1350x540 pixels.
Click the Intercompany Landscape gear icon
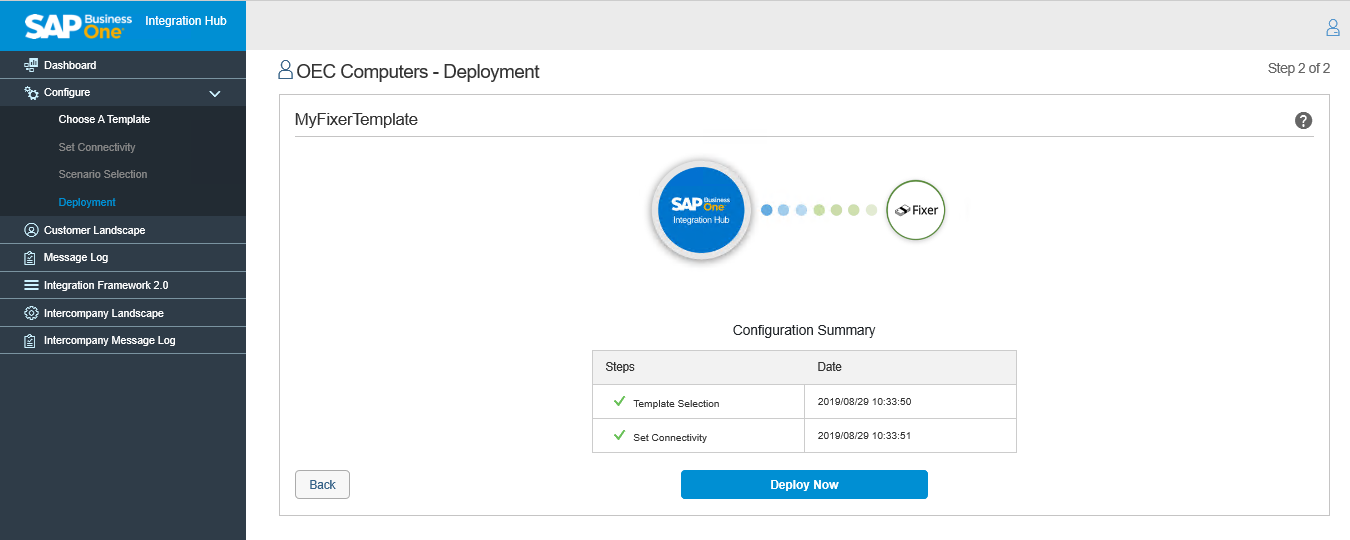(31, 313)
